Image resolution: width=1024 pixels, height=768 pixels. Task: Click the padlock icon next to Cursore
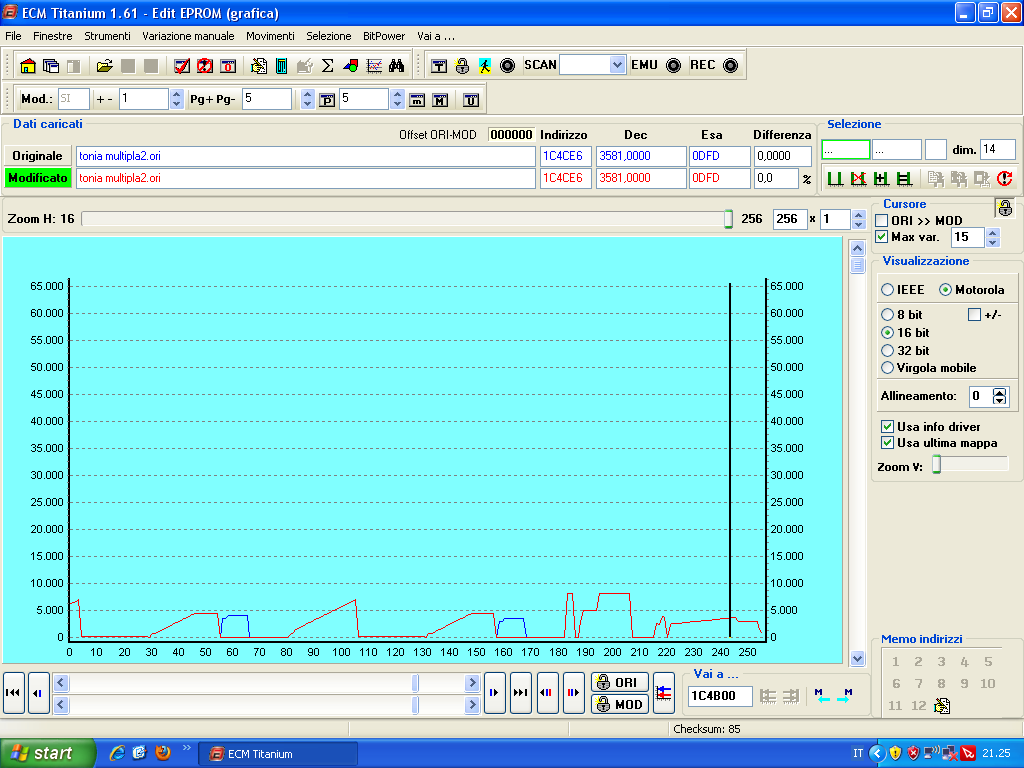1004,208
